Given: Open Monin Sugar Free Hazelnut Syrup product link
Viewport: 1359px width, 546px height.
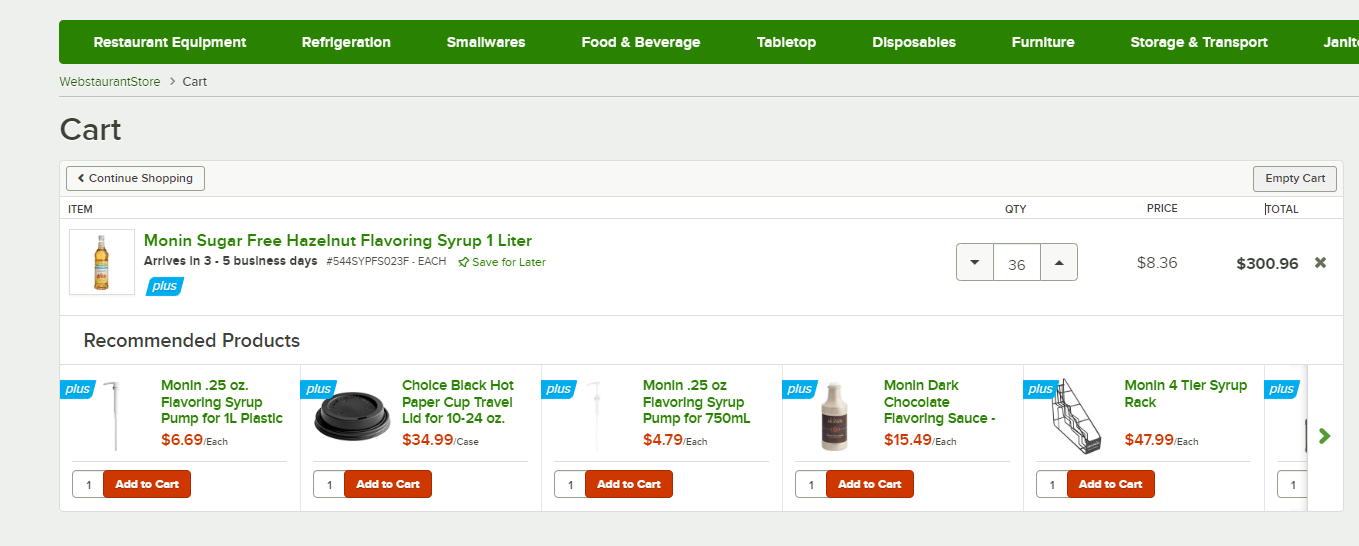Looking at the screenshot, I should [338, 241].
